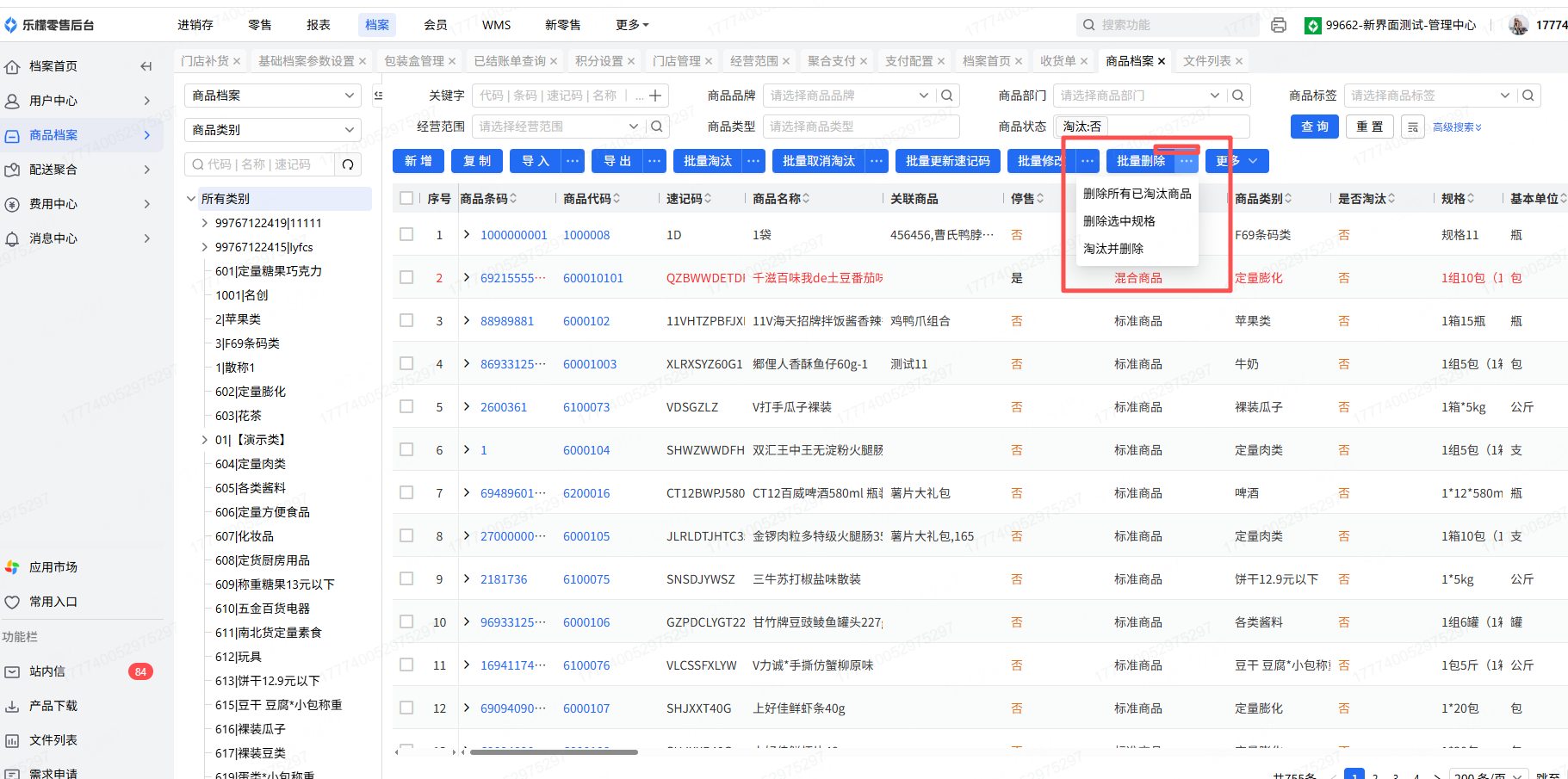
Task: Click the 查询 button
Action: 1314,127
